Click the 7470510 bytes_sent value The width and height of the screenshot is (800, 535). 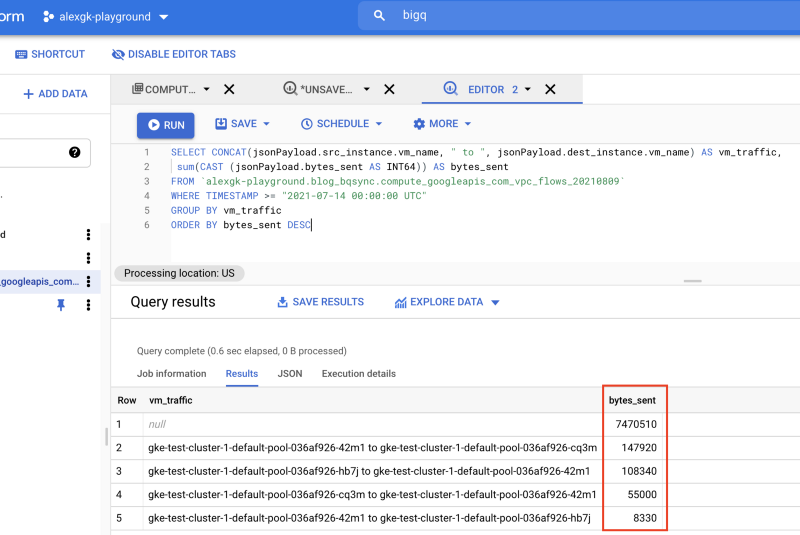click(636, 424)
